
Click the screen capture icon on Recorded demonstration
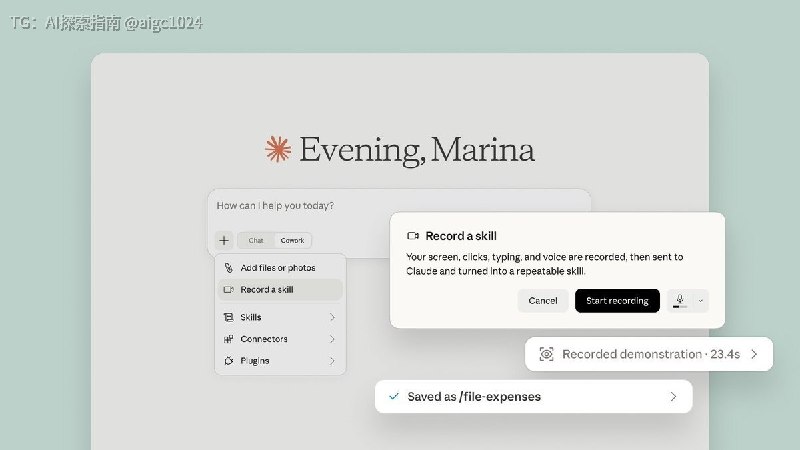546,354
